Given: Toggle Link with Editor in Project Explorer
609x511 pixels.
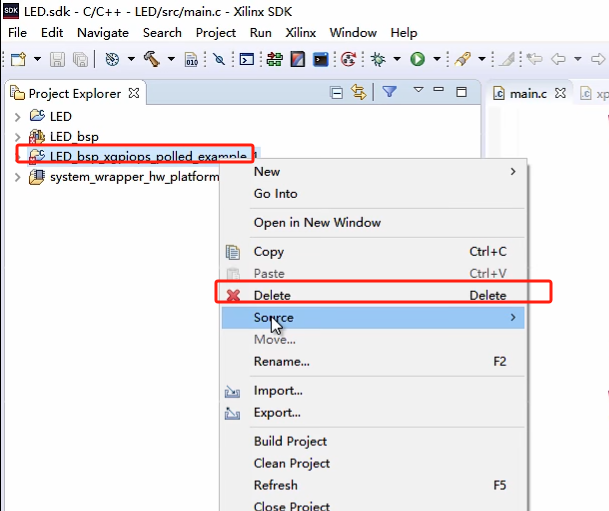Looking at the screenshot, I should [x=358, y=92].
